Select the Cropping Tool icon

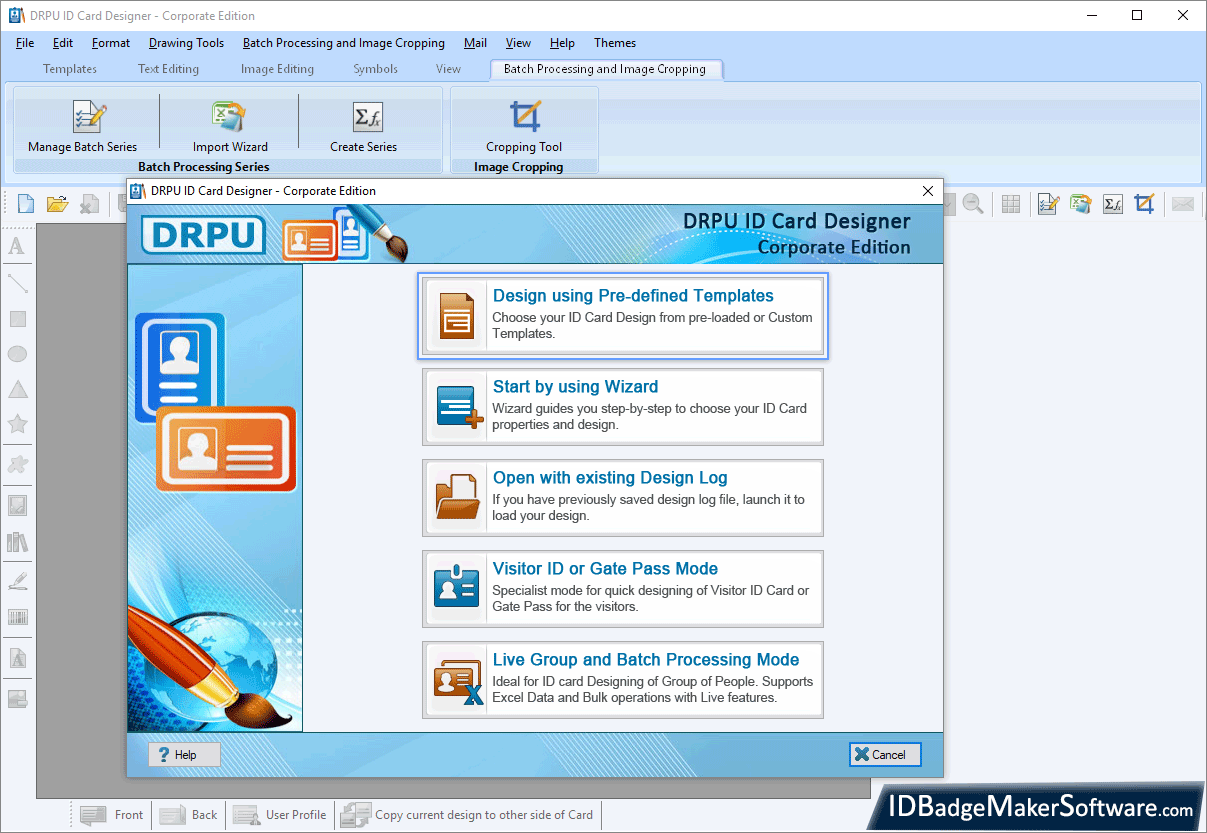tap(524, 118)
